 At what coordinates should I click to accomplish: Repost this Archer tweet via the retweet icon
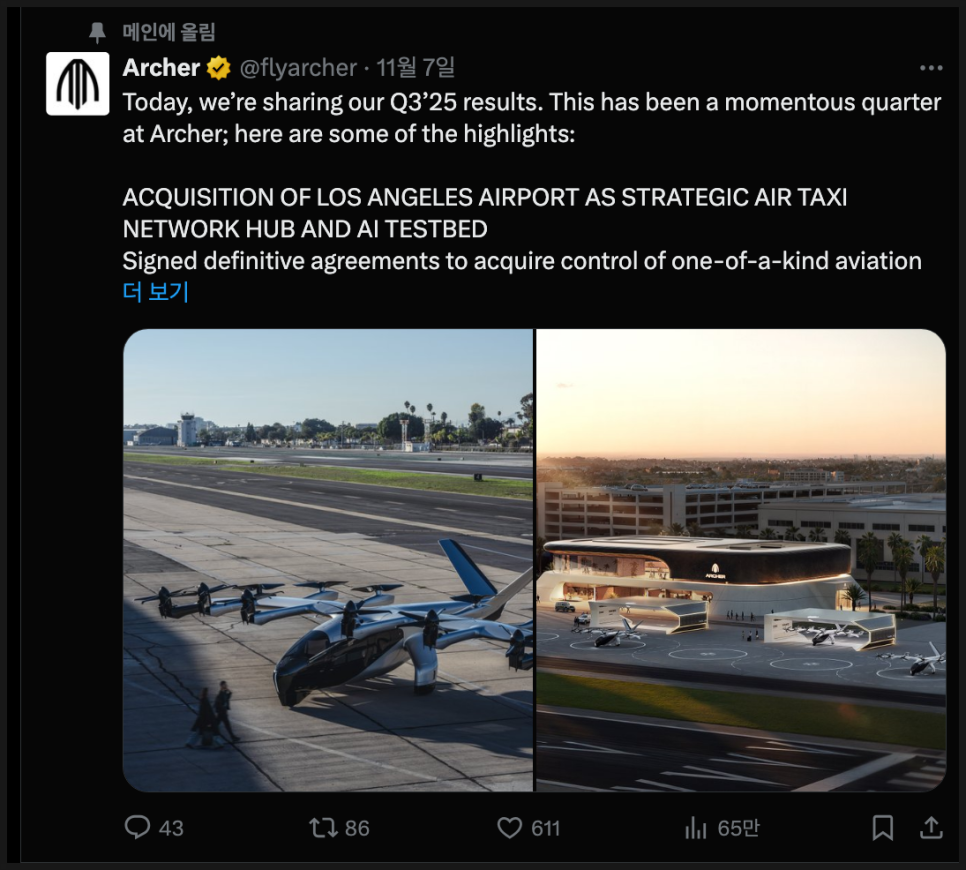(x=322, y=828)
